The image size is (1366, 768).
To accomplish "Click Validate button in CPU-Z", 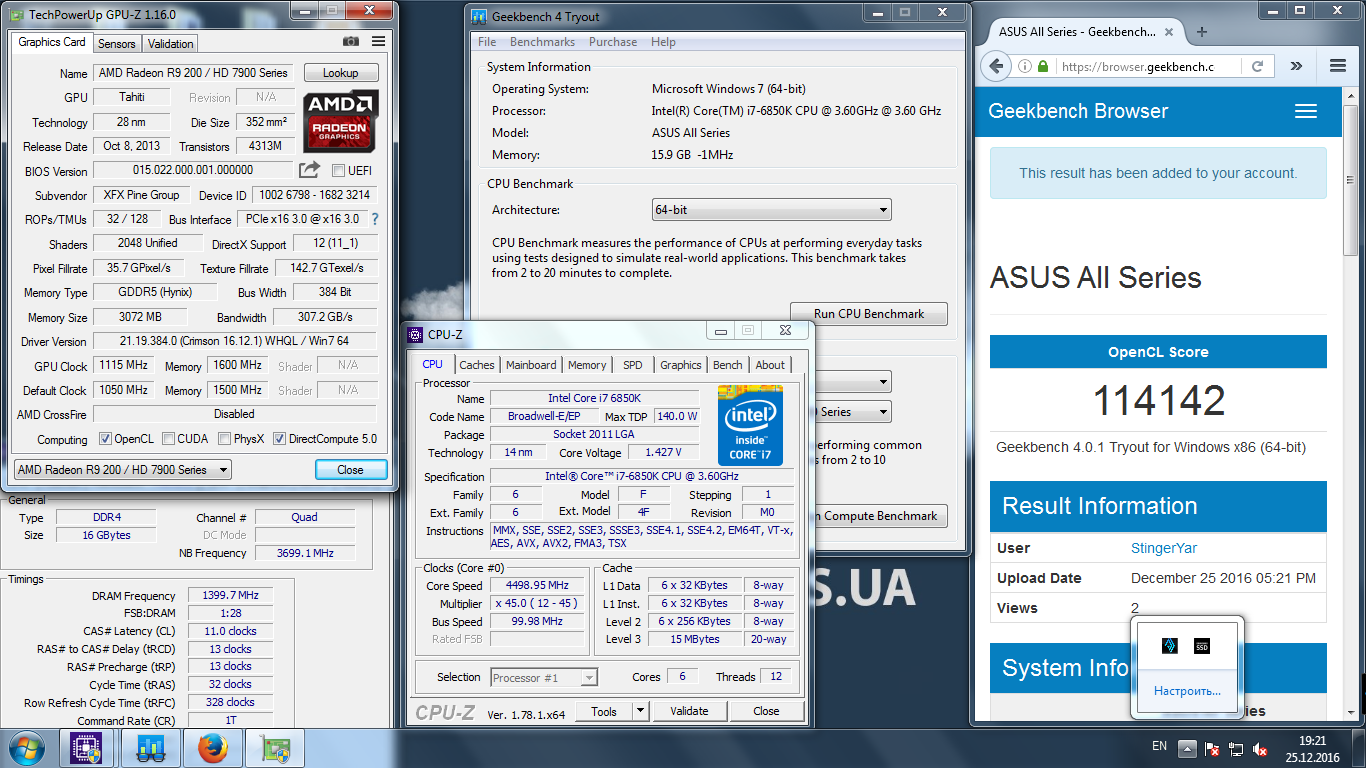I will 689,711.
